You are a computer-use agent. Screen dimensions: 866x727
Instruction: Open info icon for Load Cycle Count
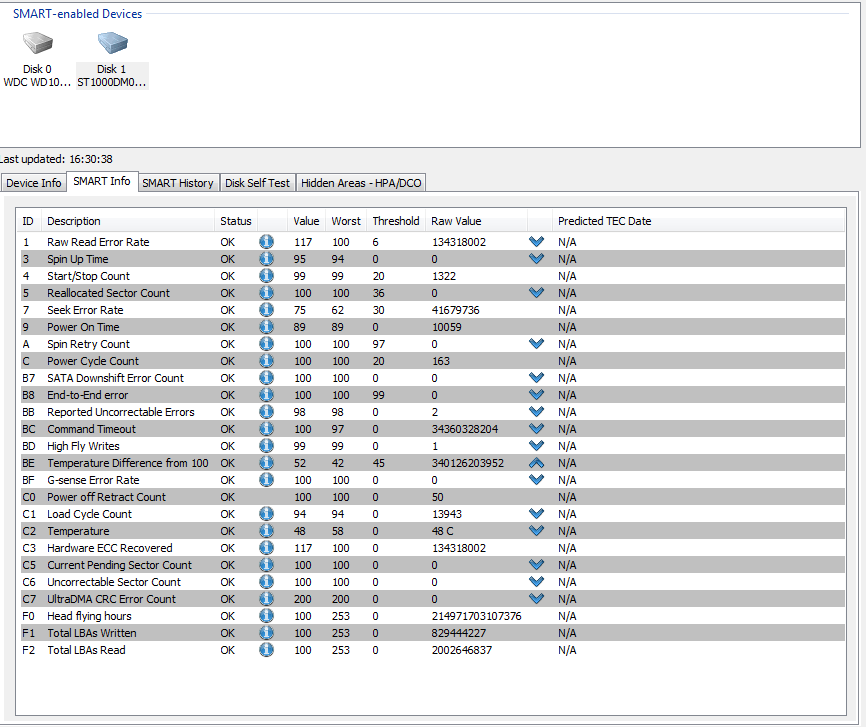point(266,514)
